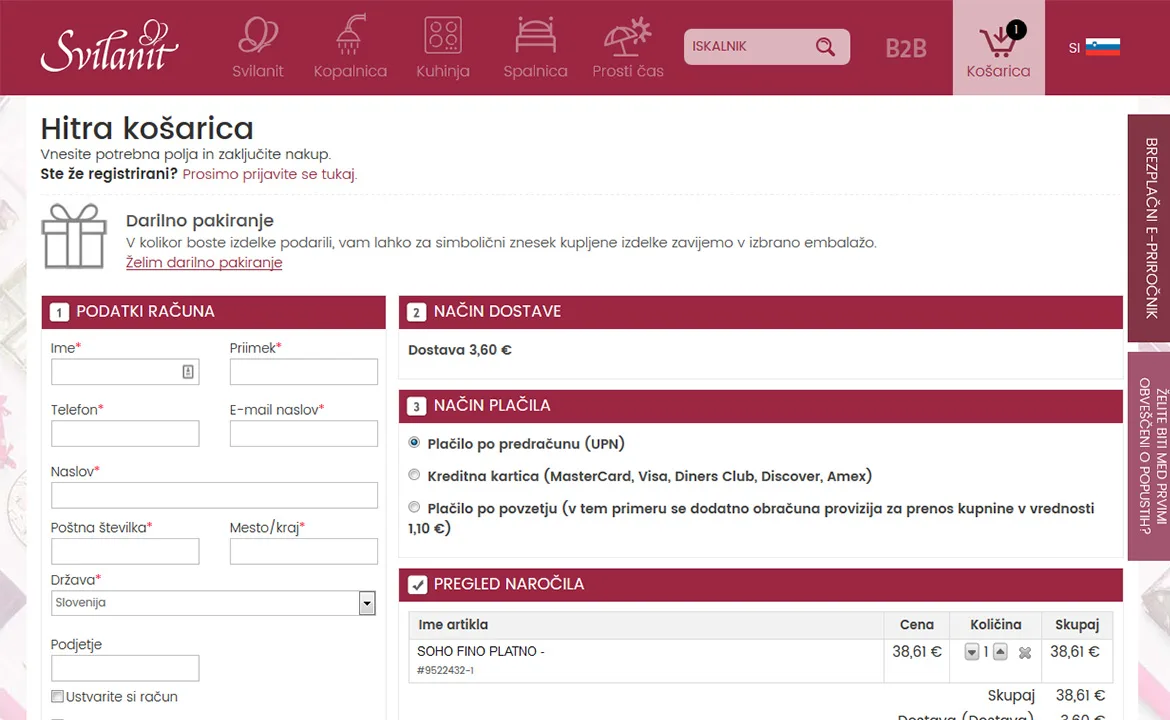
Task: Click the Pregled naročila header checkmark
Action: (417, 585)
